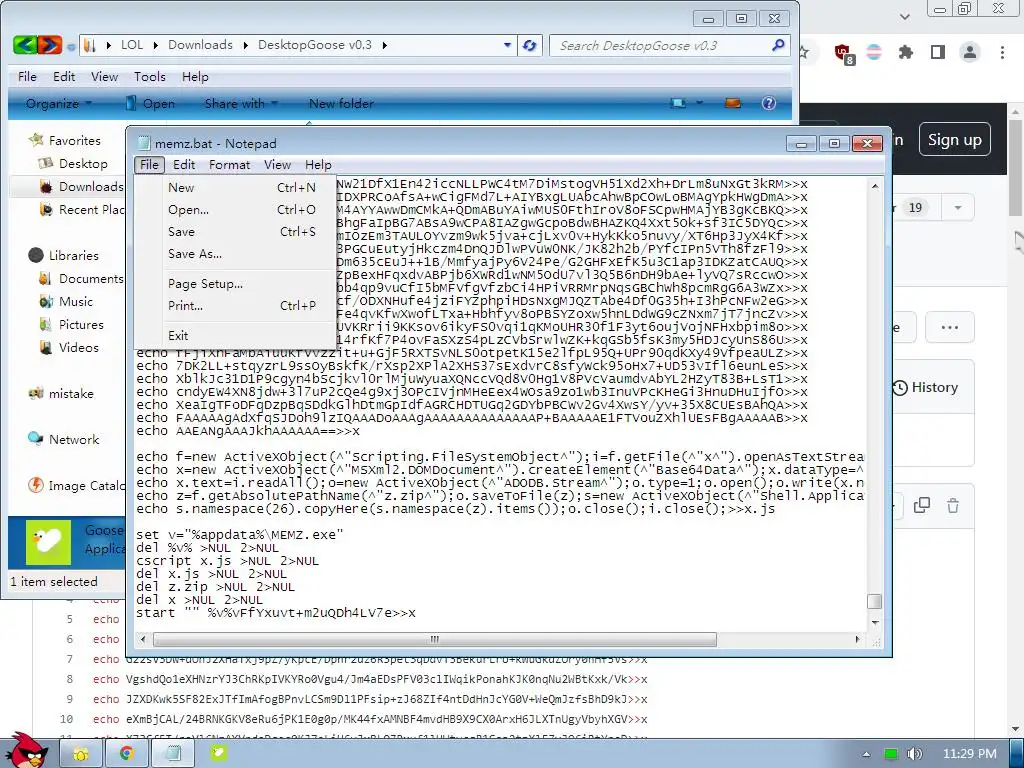The height and width of the screenshot is (768, 1024).
Task: Select the mistake item in navigation pane
Action: (x=61, y=394)
